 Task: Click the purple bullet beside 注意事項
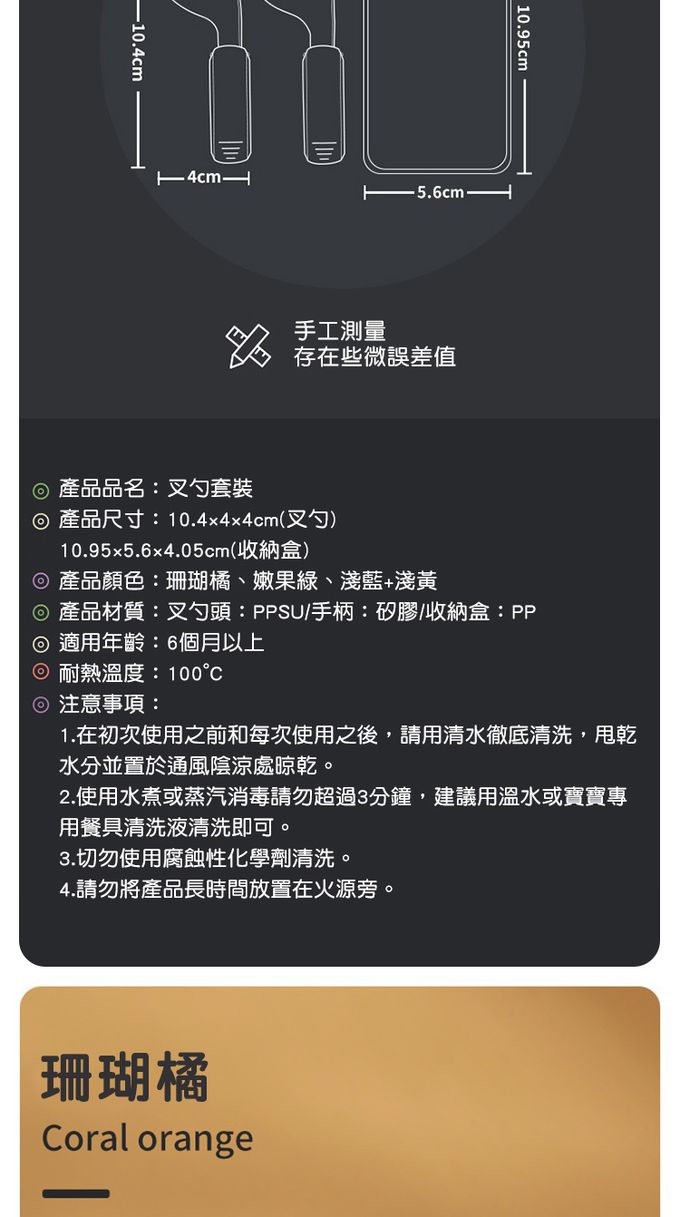[x=40, y=704]
